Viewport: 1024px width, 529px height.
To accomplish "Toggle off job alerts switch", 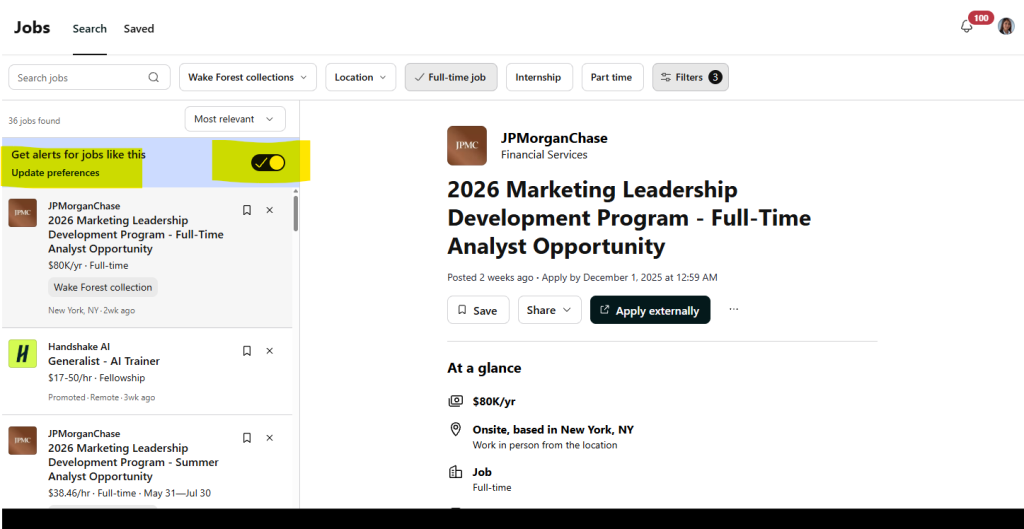I will [268, 163].
